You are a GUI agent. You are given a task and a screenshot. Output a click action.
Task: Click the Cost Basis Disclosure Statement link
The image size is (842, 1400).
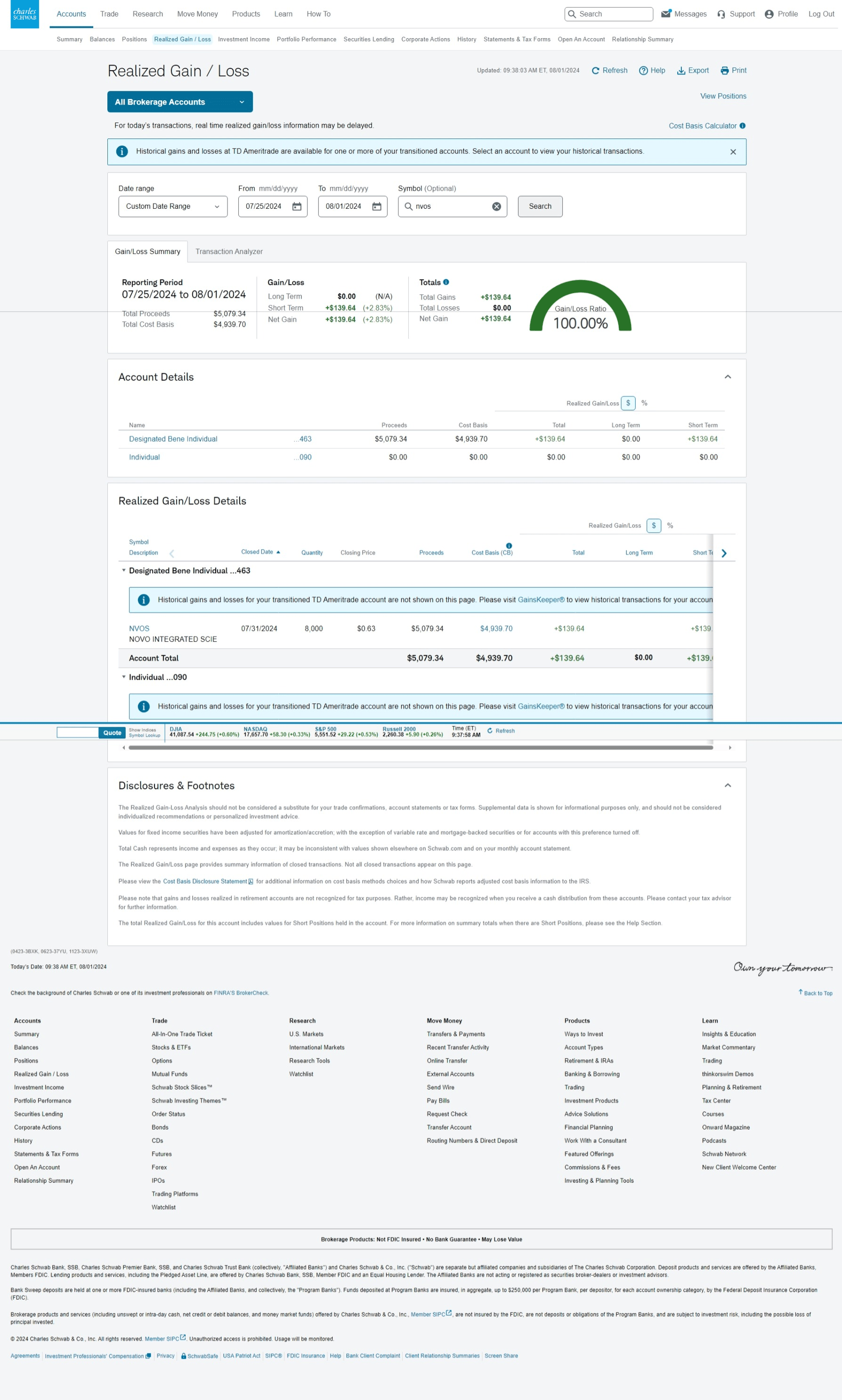pyautogui.click(x=208, y=882)
